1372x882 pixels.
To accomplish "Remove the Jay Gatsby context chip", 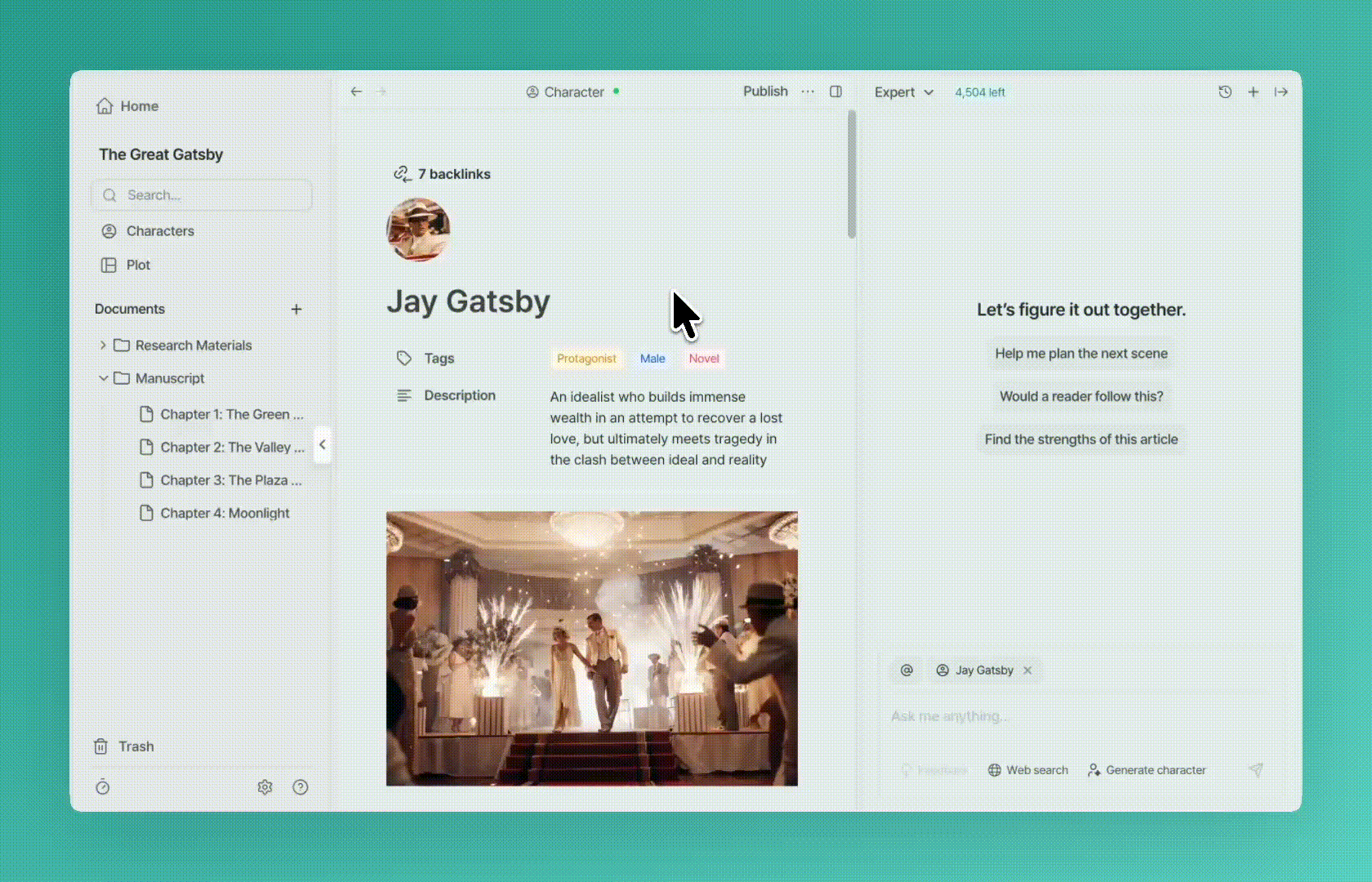I will [1027, 670].
